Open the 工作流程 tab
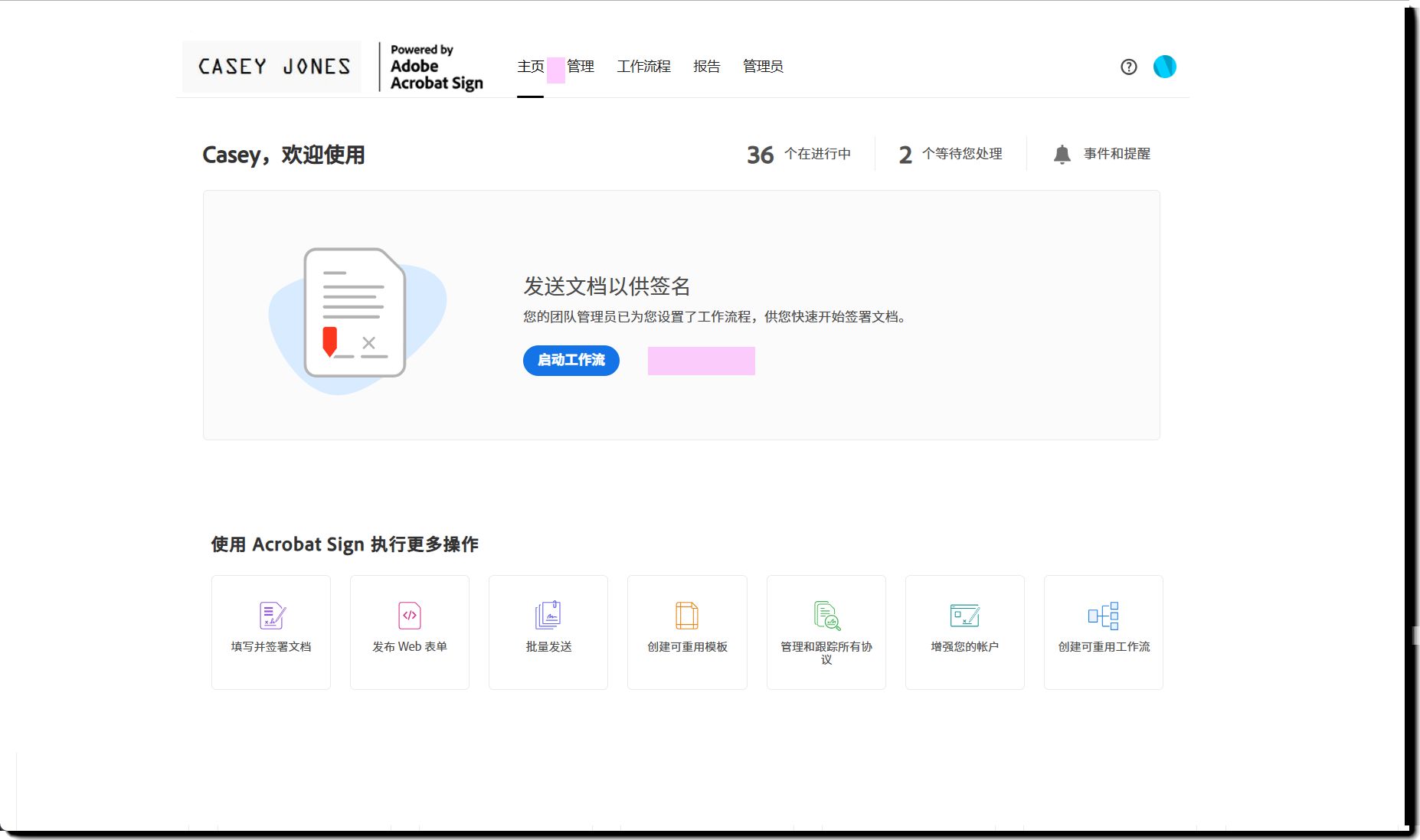The height and width of the screenshot is (840, 1420). coord(643,67)
